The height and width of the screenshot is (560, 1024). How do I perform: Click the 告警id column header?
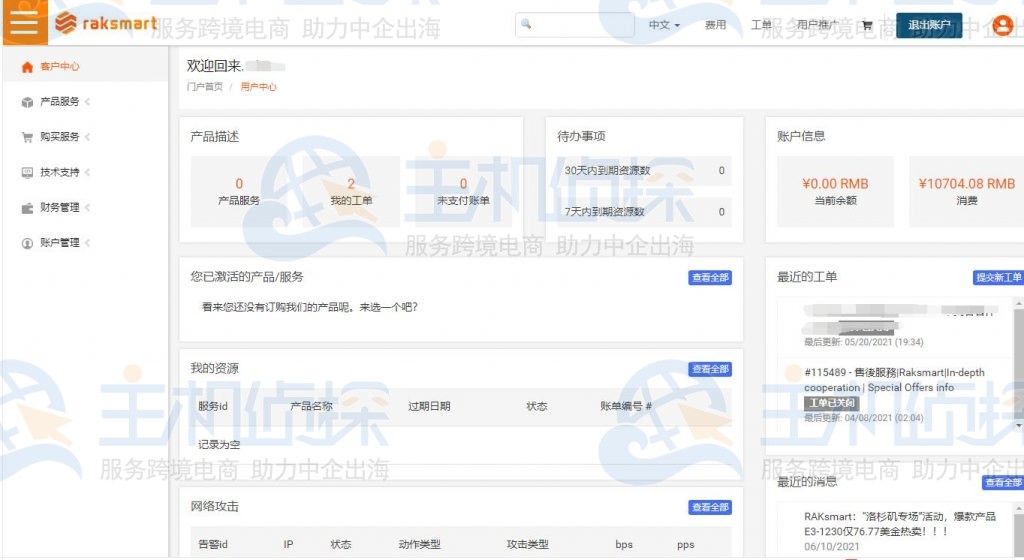point(213,544)
